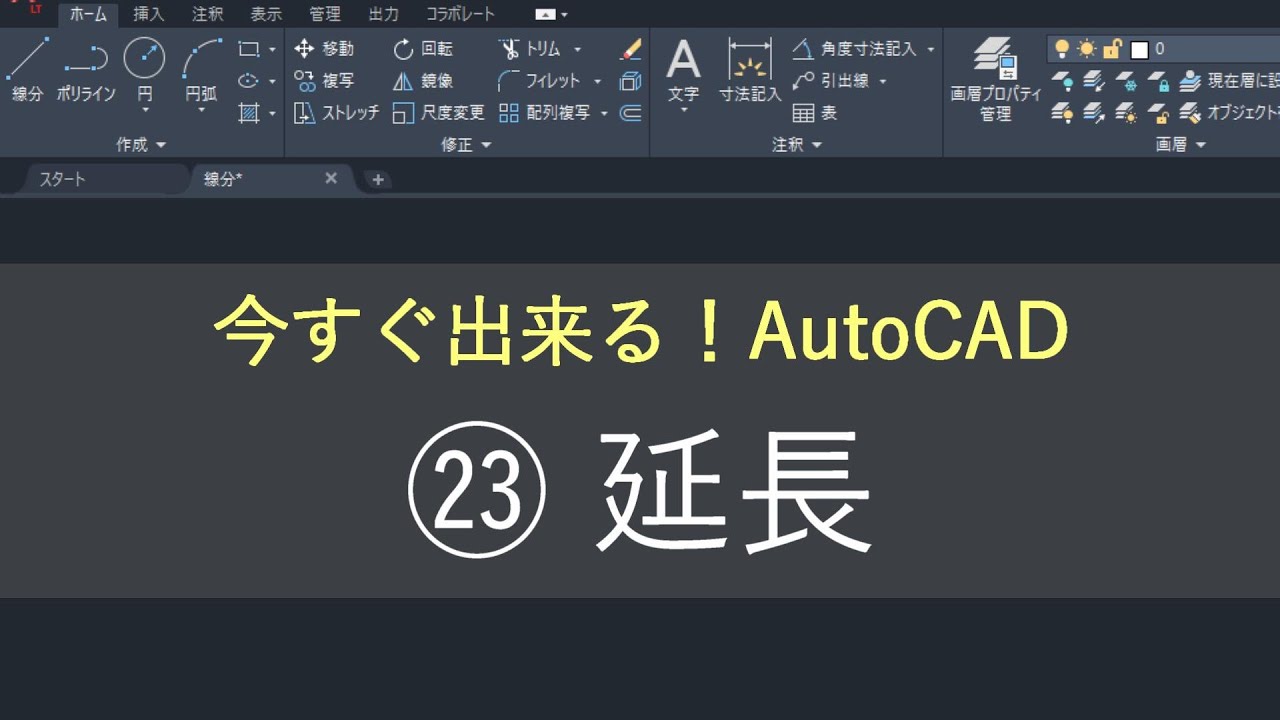Switch to the 挿入 ribbon tab

[149, 14]
